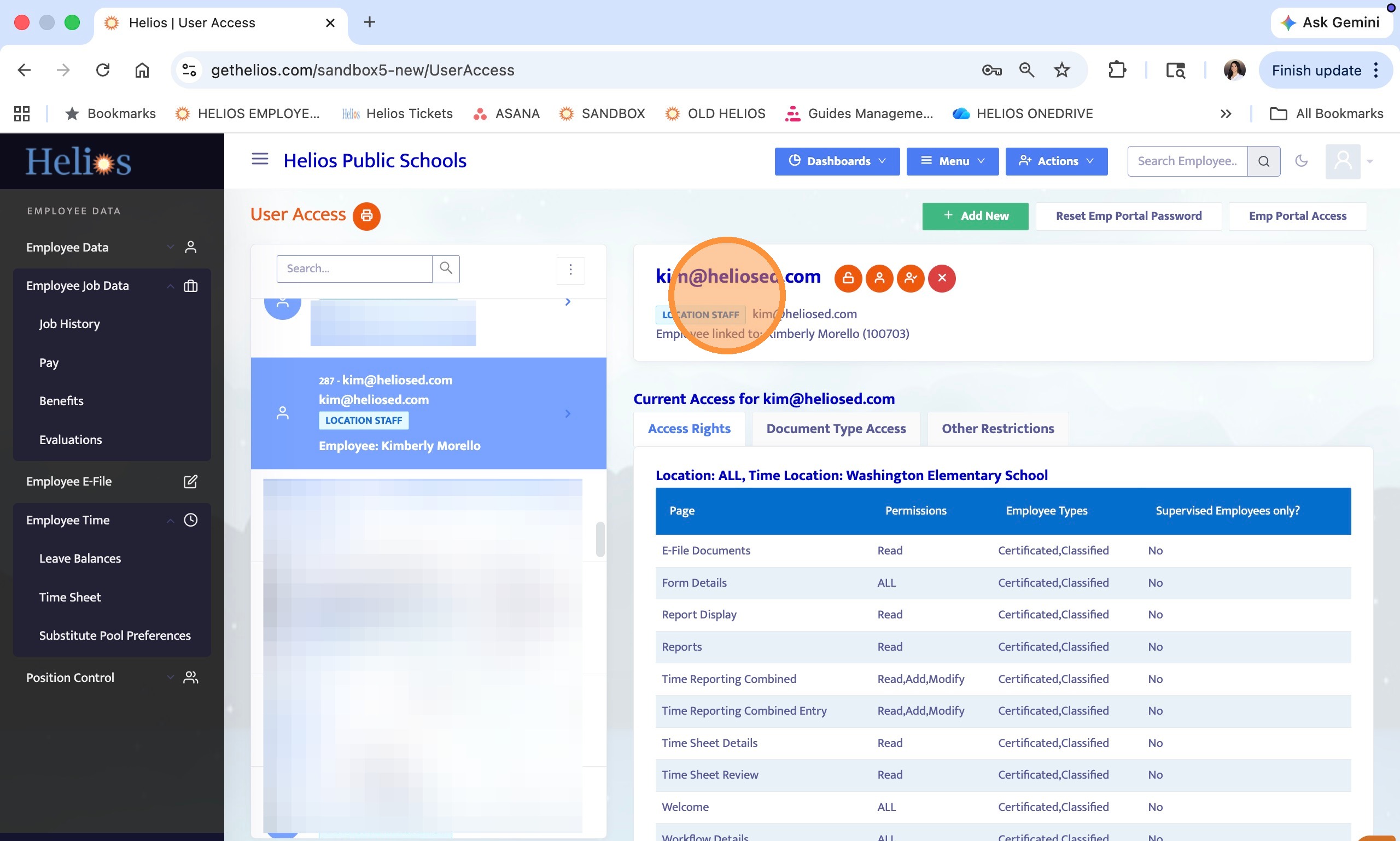Show hidden bookmarks with double chevron
The width and height of the screenshot is (1400, 841).
pos(1226,114)
